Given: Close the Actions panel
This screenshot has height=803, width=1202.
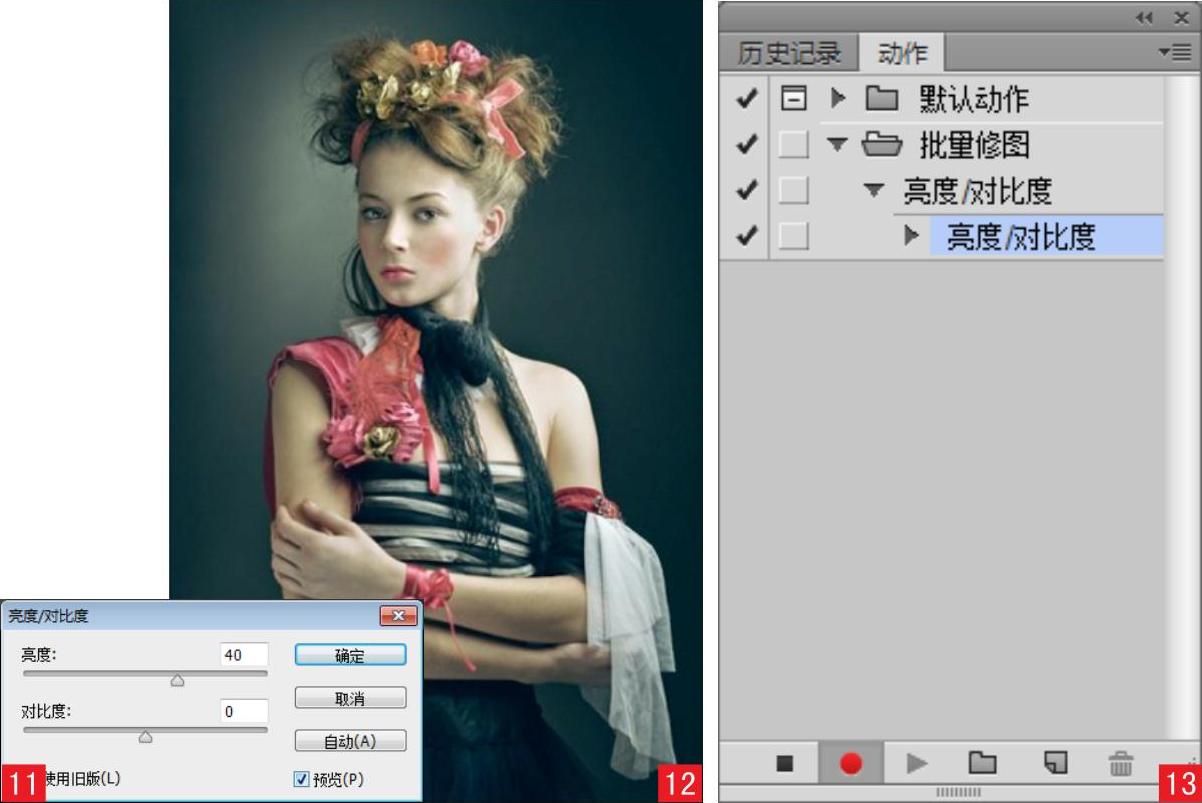Looking at the screenshot, I should click(x=1181, y=18).
